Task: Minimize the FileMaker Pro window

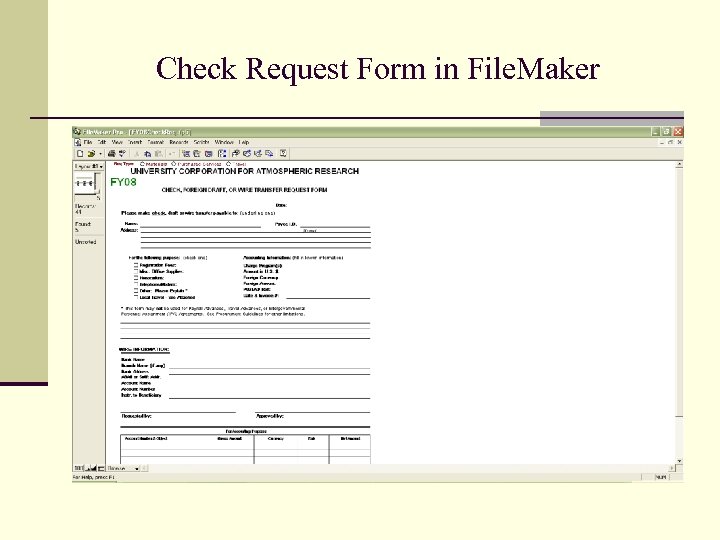Action: point(656,132)
